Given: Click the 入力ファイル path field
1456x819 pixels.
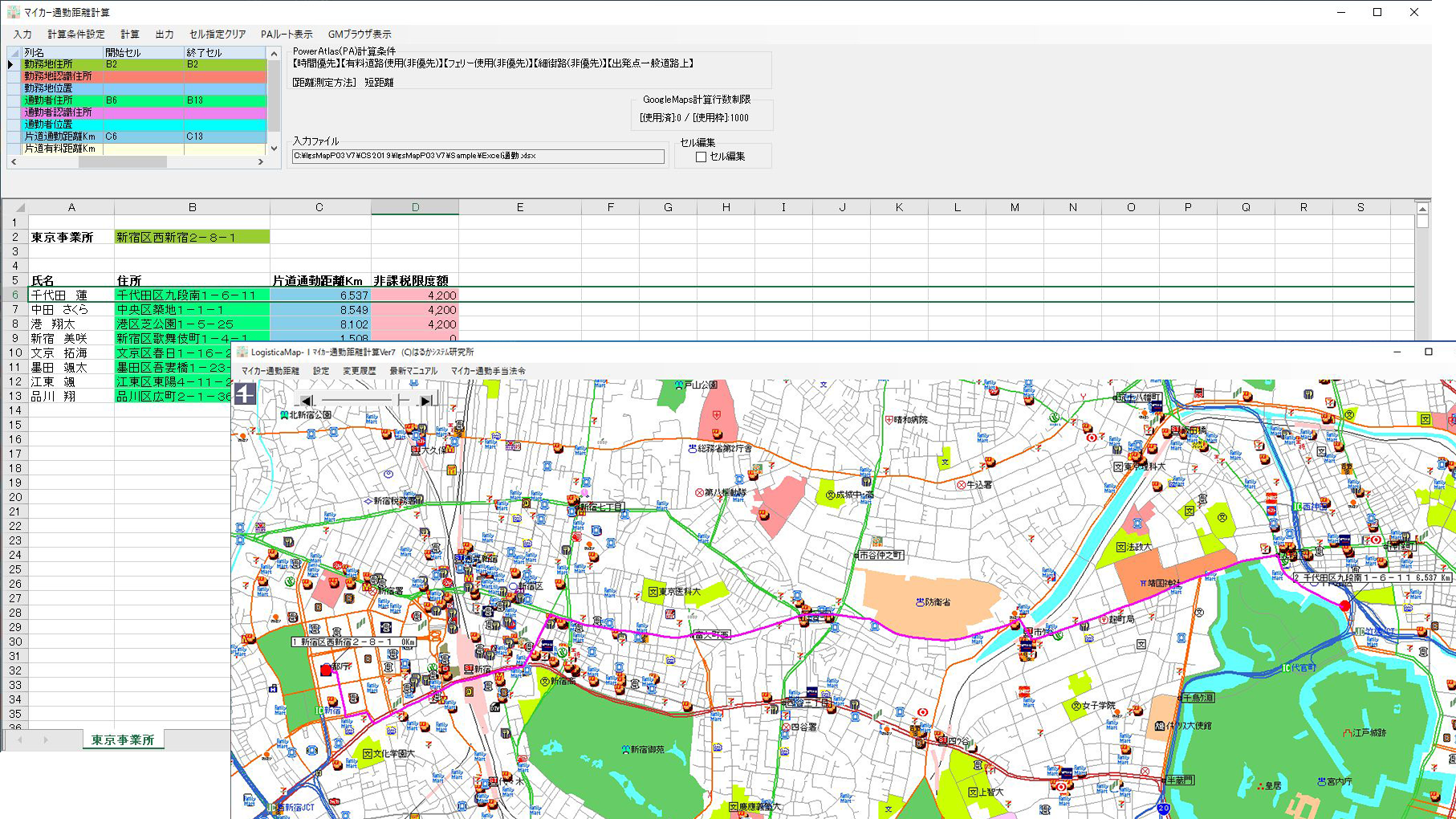Looking at the screenshot, I should point(478,156).
